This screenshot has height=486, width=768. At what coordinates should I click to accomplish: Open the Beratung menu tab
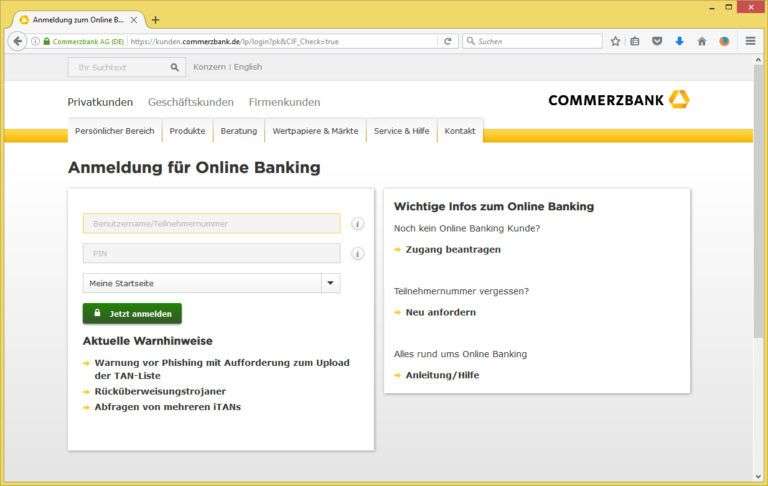click(x=239, y=131)
